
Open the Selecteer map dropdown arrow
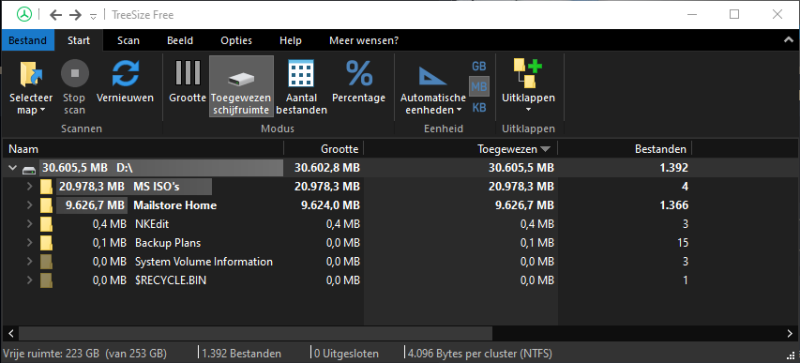[42, 110]
